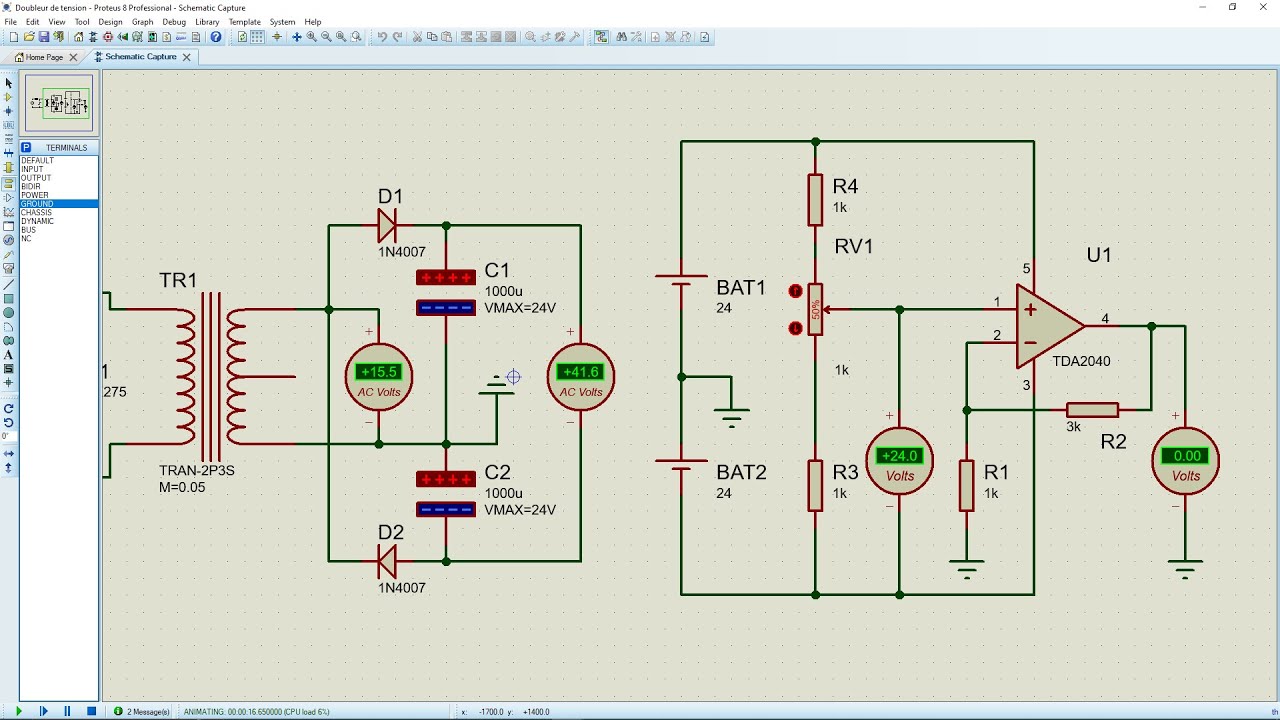This screenshot has height=720, width=1280.
Task: Select OUTPUT in the terminals list
Action: [59, 178]
